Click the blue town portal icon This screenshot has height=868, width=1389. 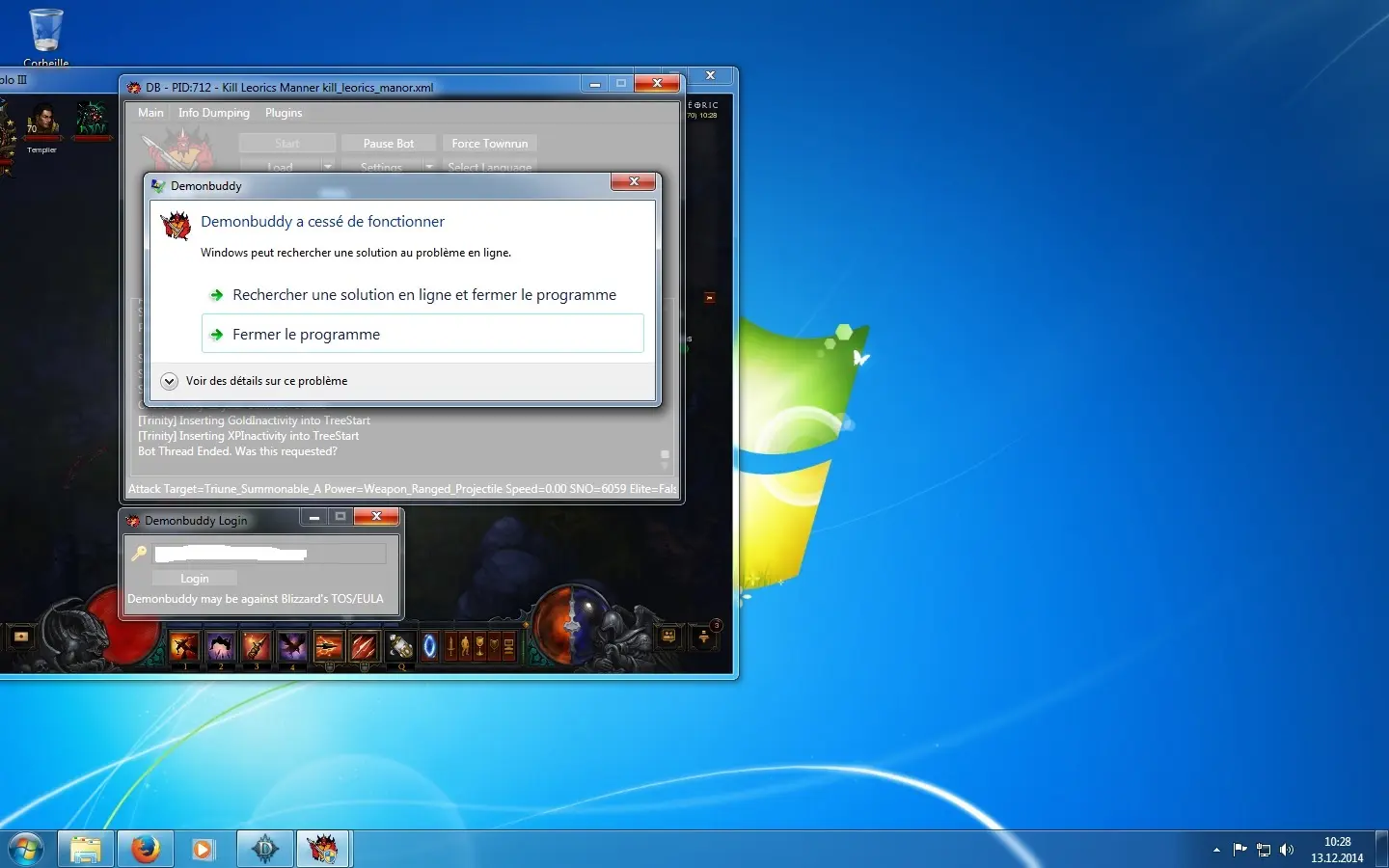pyautogui.click(x=430, y=646)
